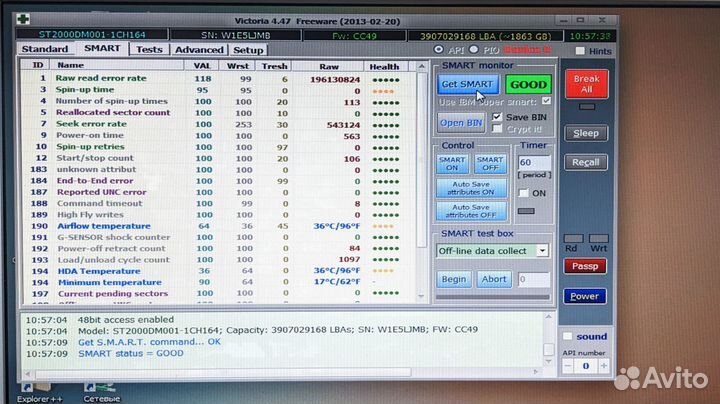Image resolution: width=720 pixels, height=404 pixels.
Task: Expand the Off-line data collect dropdown
Action: point(542,251)
